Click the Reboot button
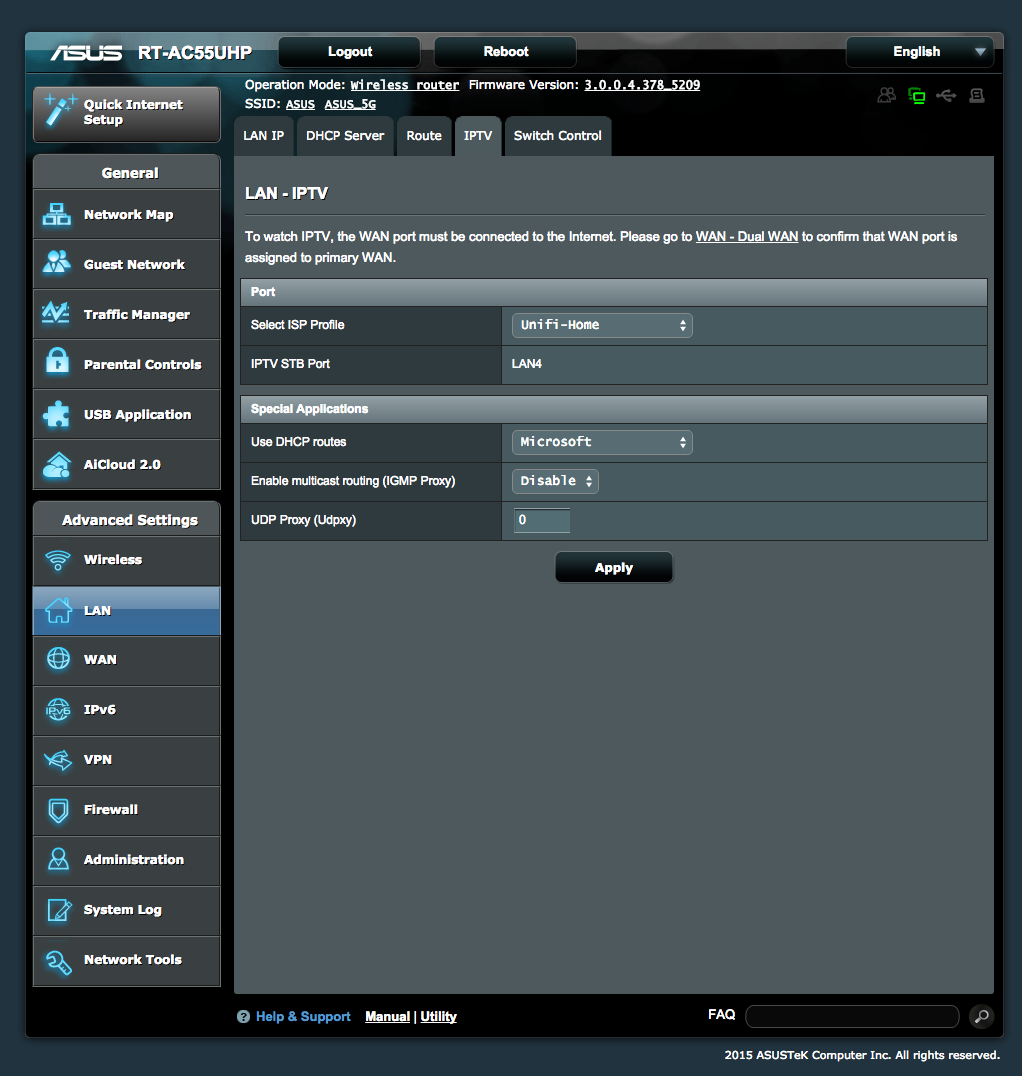This screenshot has width=1022, height=1076. (x=505, y=52)
